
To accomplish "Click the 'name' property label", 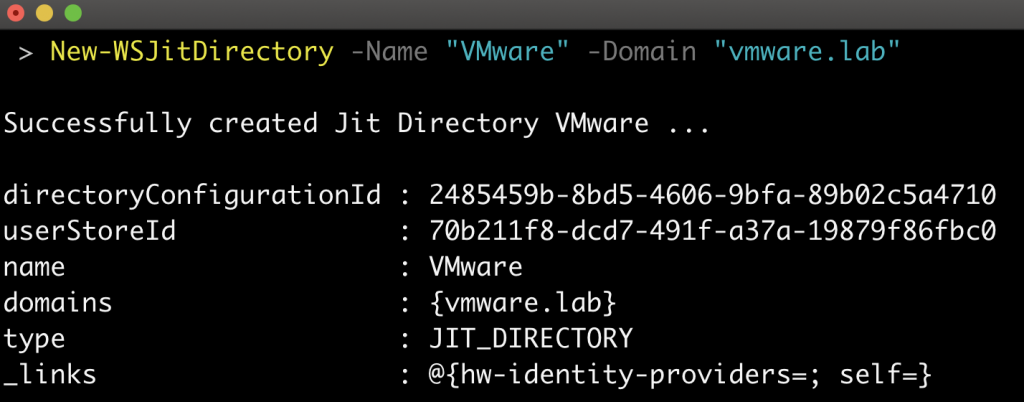I will [34, 267].
